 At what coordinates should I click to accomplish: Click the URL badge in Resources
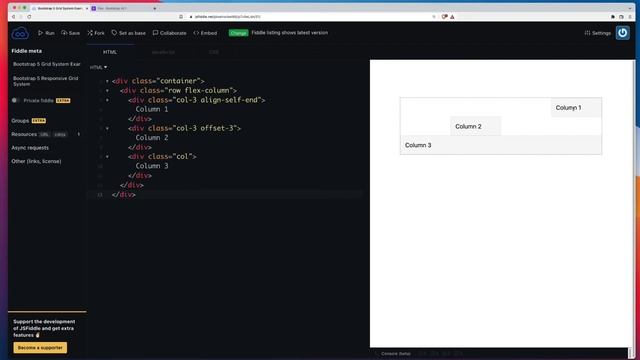coord(44,134)
